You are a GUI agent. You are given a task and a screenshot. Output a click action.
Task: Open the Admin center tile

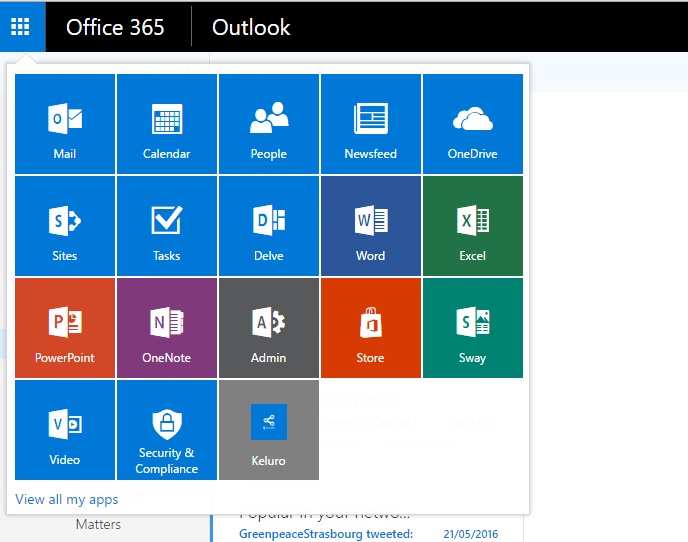(269, 328)
